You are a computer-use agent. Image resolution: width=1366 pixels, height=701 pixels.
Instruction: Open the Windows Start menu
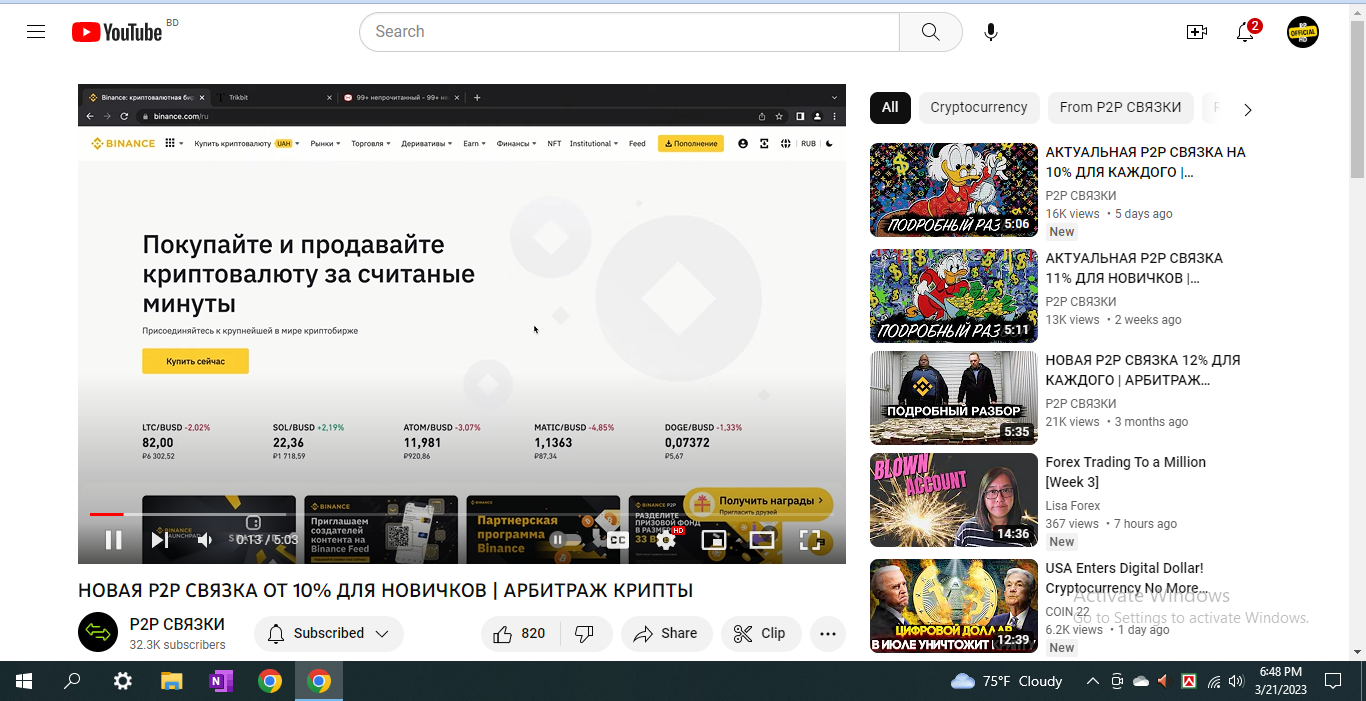[x=24, y=681]
